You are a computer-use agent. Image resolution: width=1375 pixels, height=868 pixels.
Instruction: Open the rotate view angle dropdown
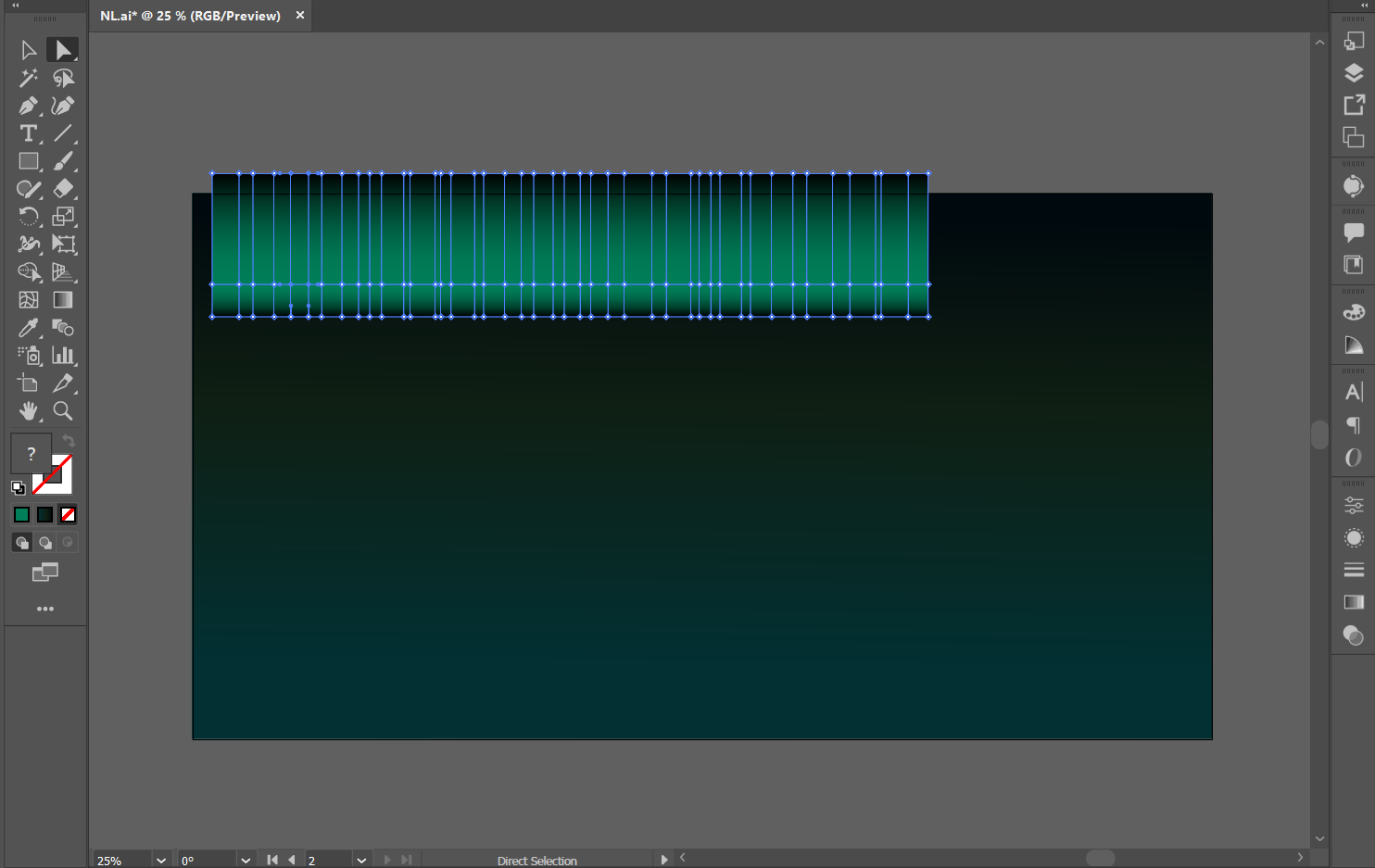pos(246,861)
